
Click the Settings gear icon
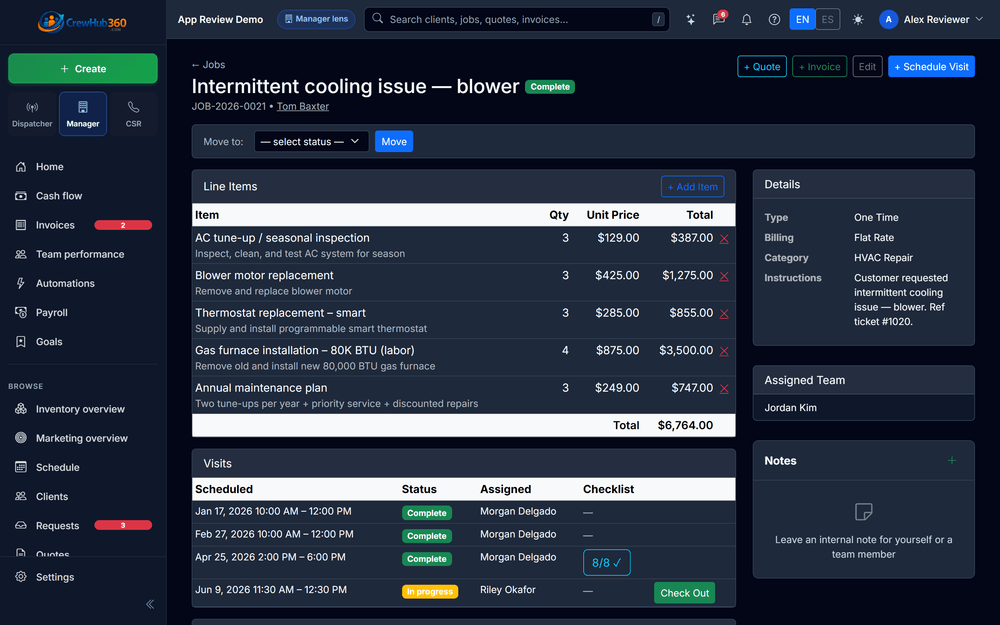click(x=21, y=577)
